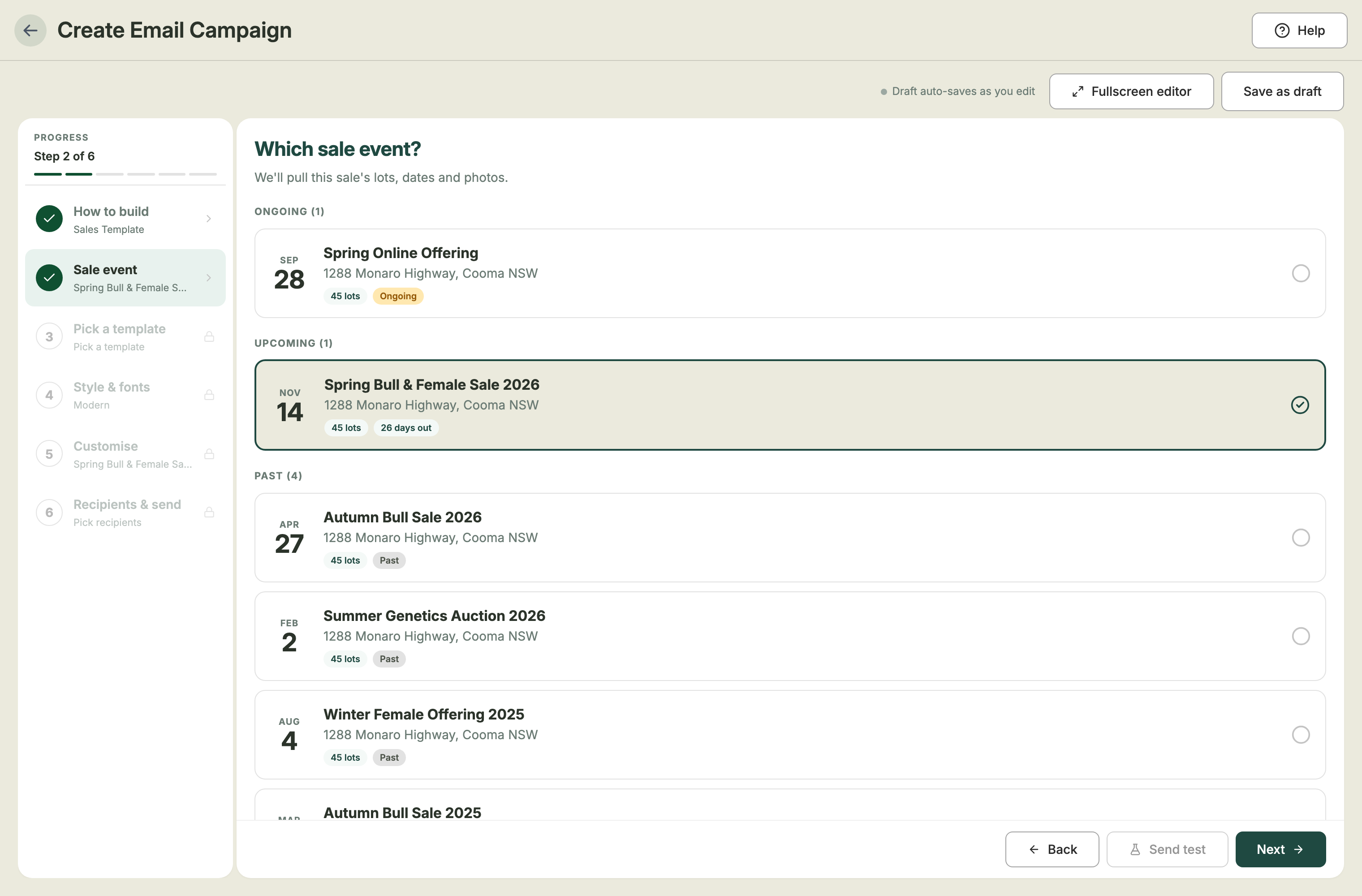Image resolution: width=1362 pixels, height=896 pixels.
Task: Select the Autumn Bull Sale 2026 radio button
Action: click(x=1301, y=538)
